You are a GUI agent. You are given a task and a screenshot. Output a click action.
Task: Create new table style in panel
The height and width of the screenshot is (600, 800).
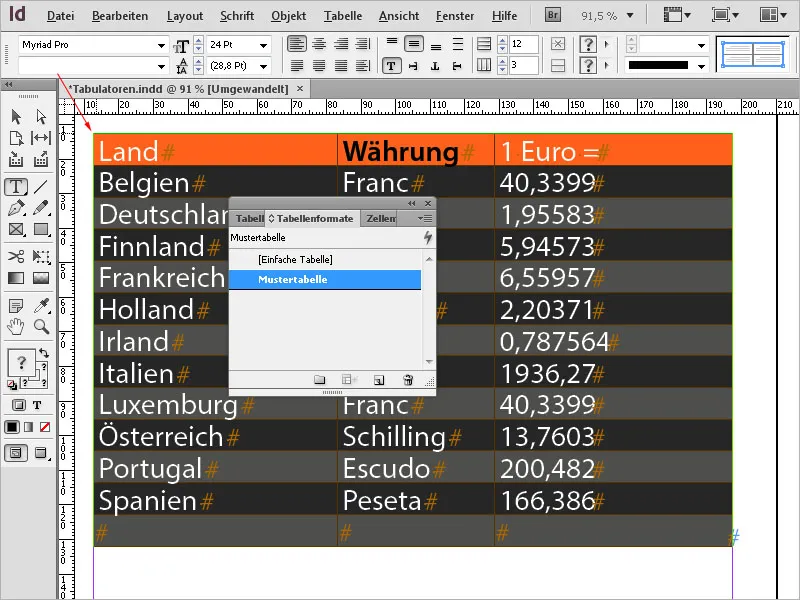click(379, 380)
